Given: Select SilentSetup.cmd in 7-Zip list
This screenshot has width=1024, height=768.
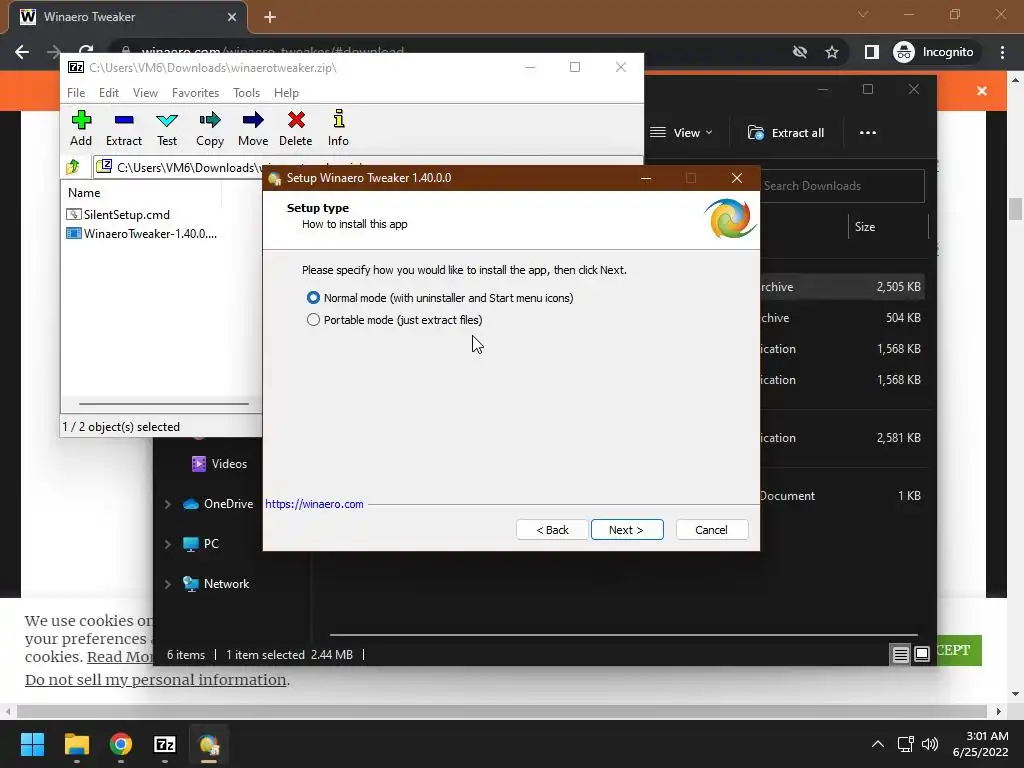Looking at the screenshot, I should (x=119, y=215).
